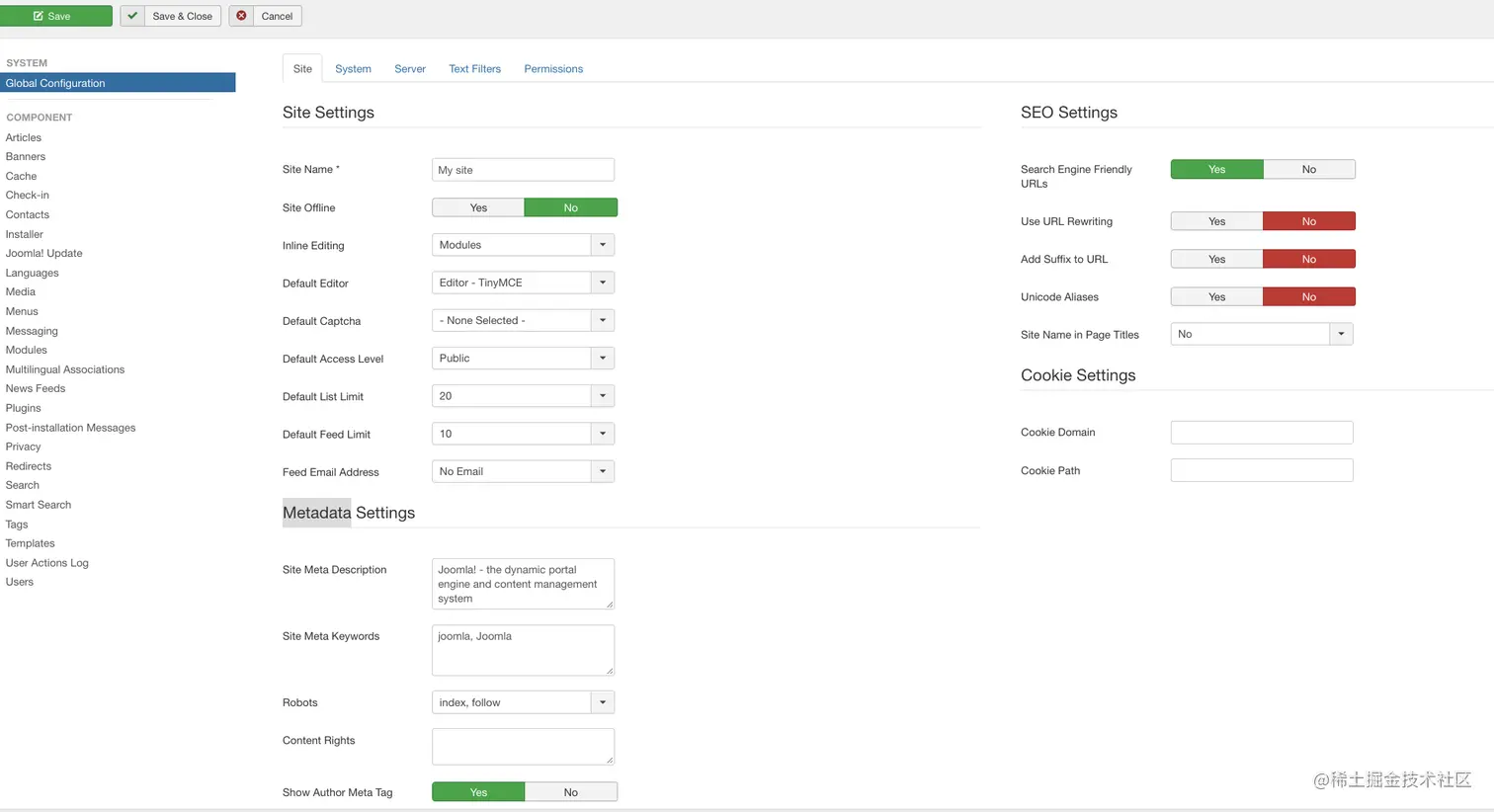Open Messaging in the sidebar
The width and height of the screenshot is (1494, 812).
(x=32, y=331)
